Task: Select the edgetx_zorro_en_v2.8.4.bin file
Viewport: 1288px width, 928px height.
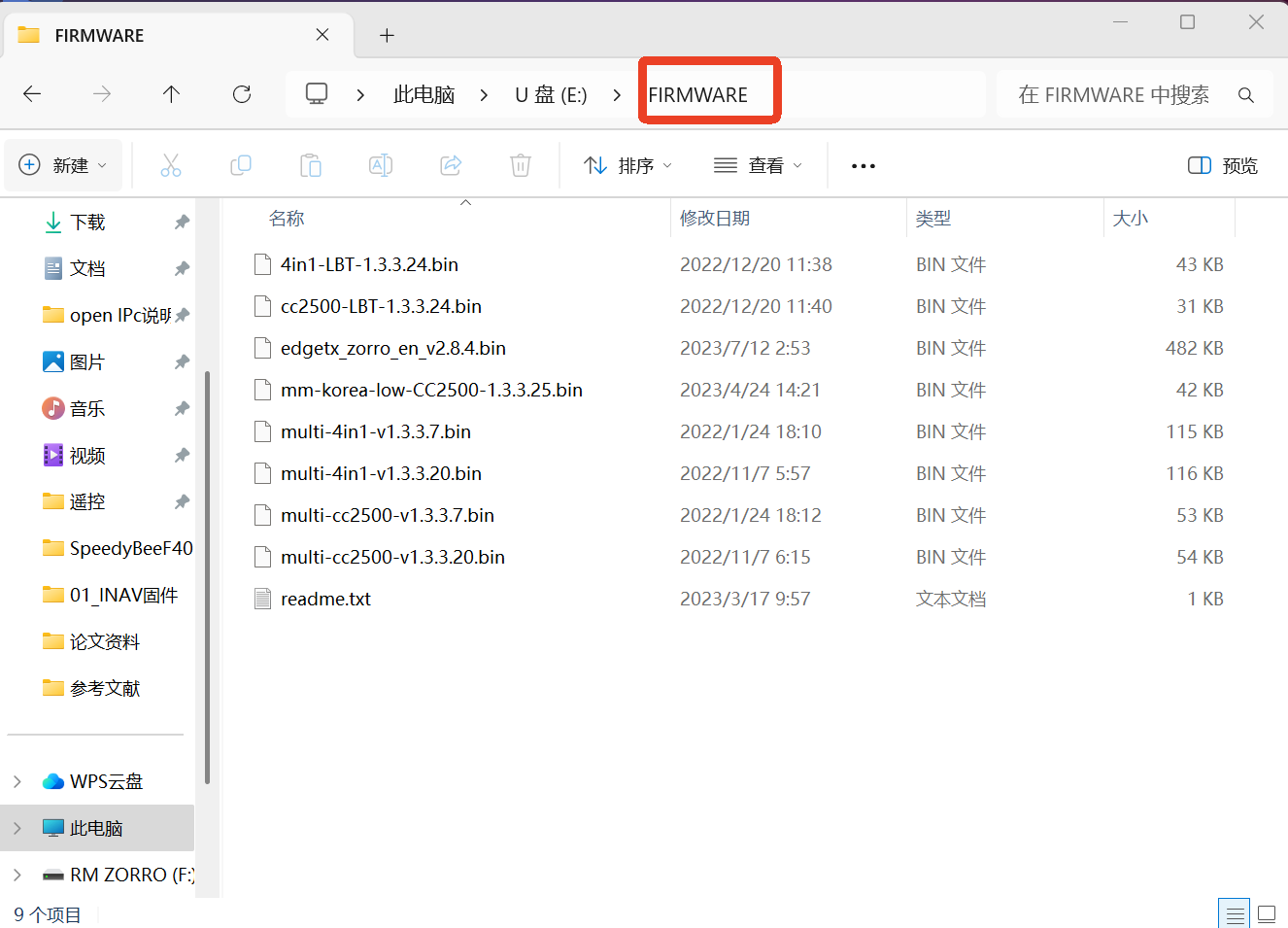Action: 392,348
